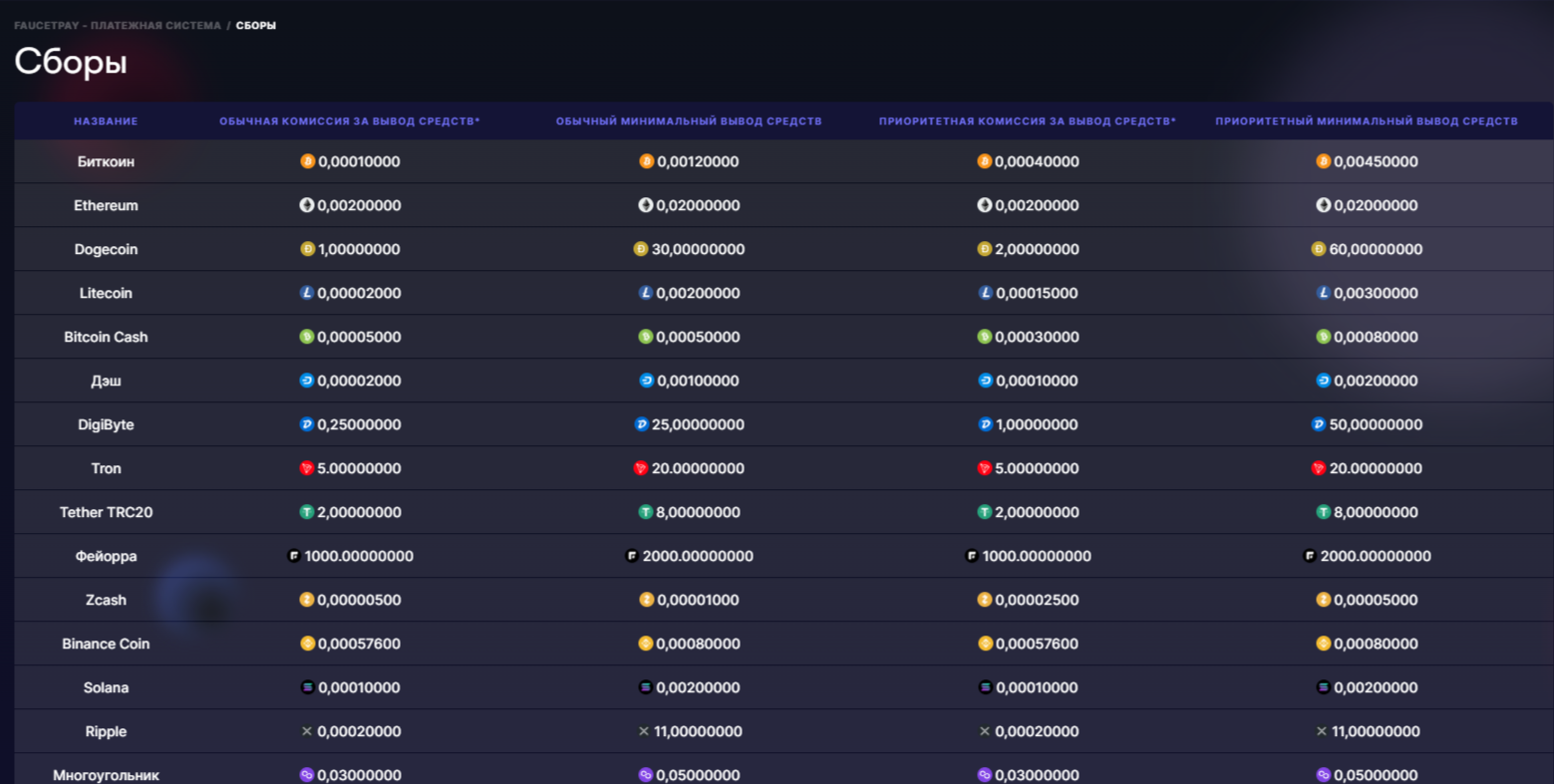
Task: Click the Tron row name
Action: click(x=106, y=468)
